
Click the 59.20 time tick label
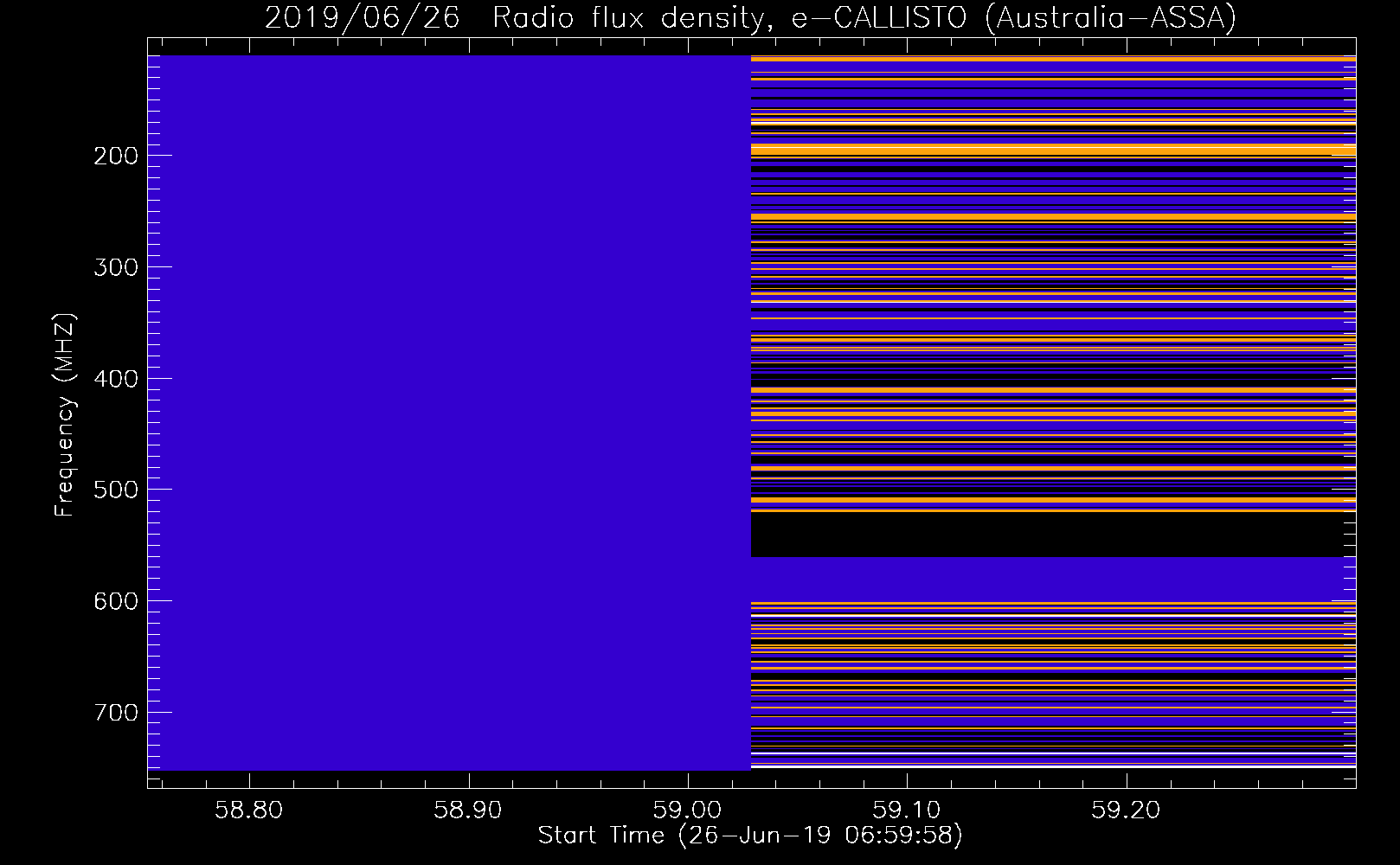pos(1126,811)
